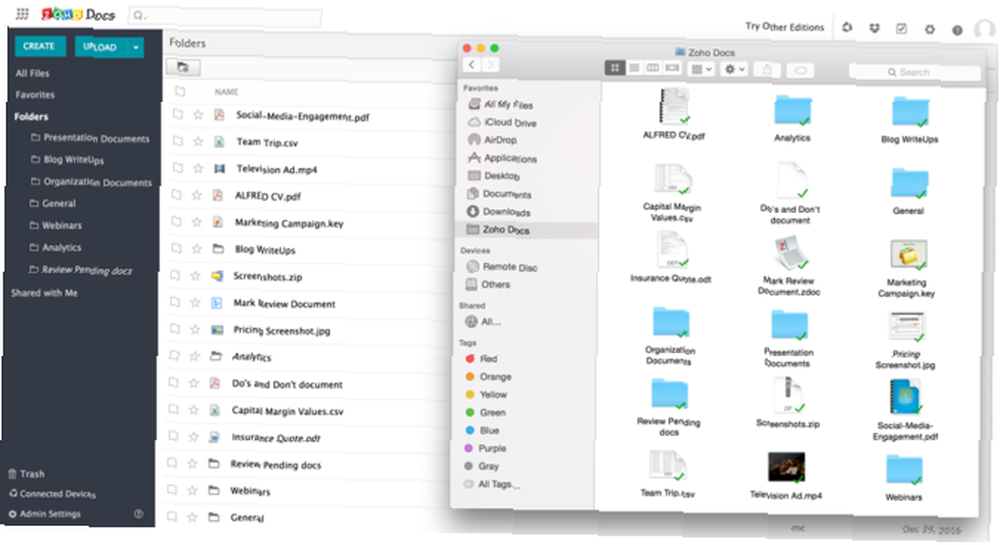Screen dimensions: 1000x545
Task: Check the box for Webinars row
Action: (172, 489)
